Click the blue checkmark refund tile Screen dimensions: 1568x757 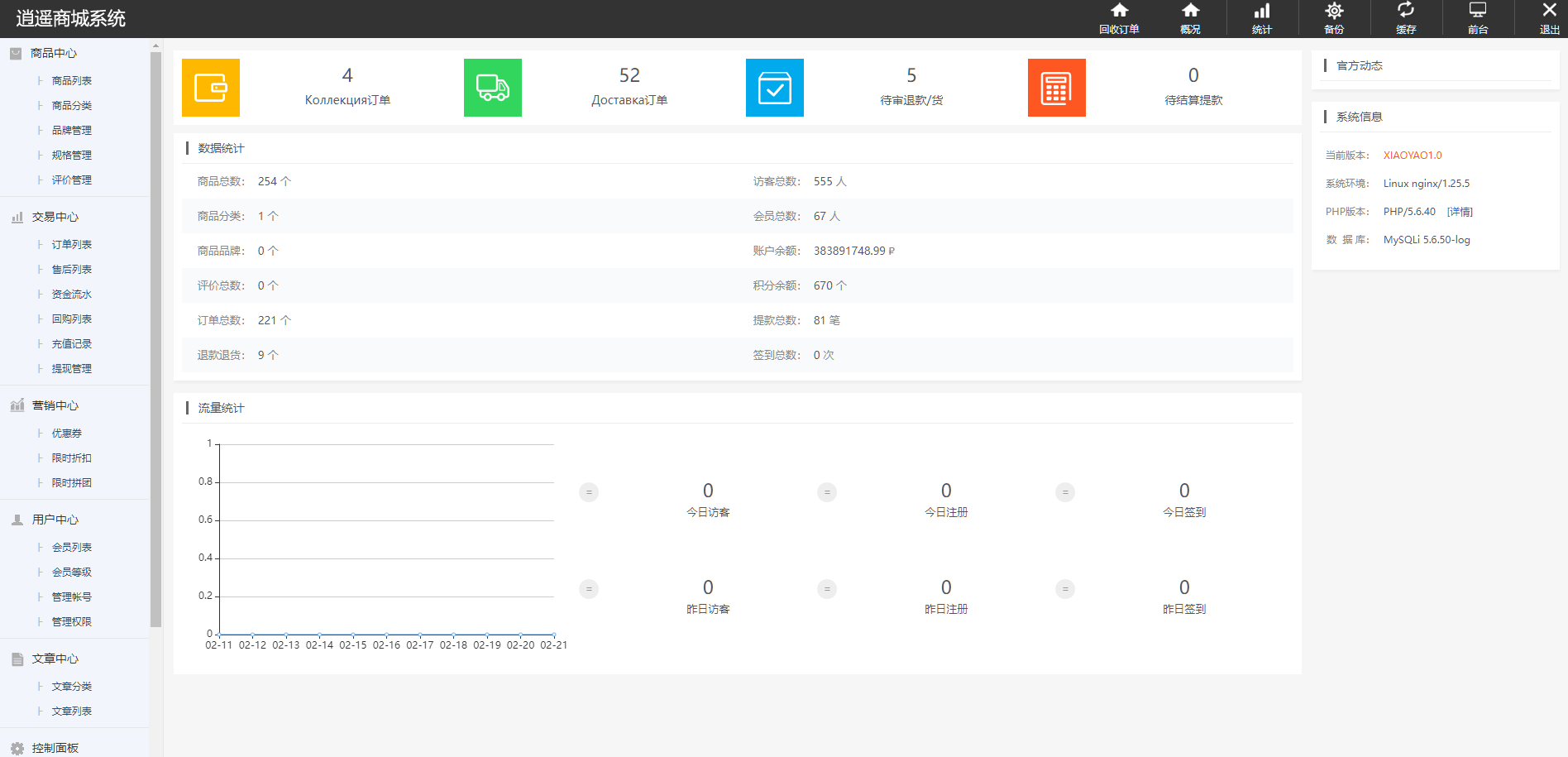click(x=775, y=88)
